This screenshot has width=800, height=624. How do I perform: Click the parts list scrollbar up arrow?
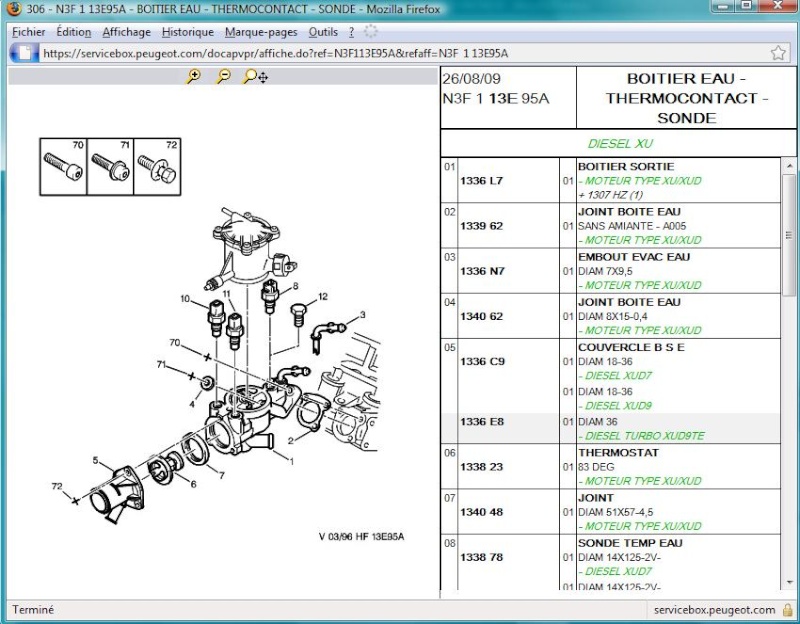tap(789, 166)
